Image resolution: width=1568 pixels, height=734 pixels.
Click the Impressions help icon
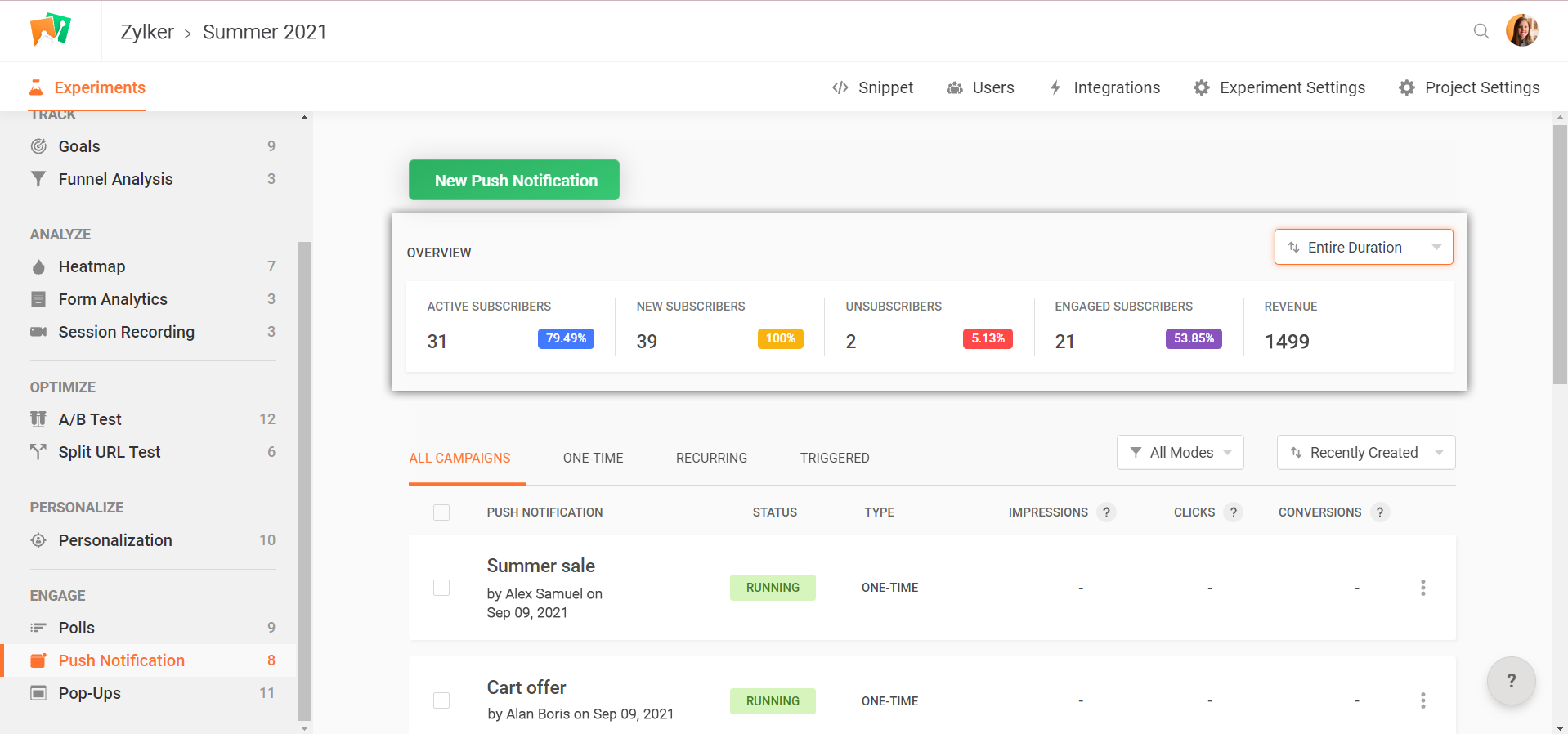pyautogui.click(x=1106, y=512)
